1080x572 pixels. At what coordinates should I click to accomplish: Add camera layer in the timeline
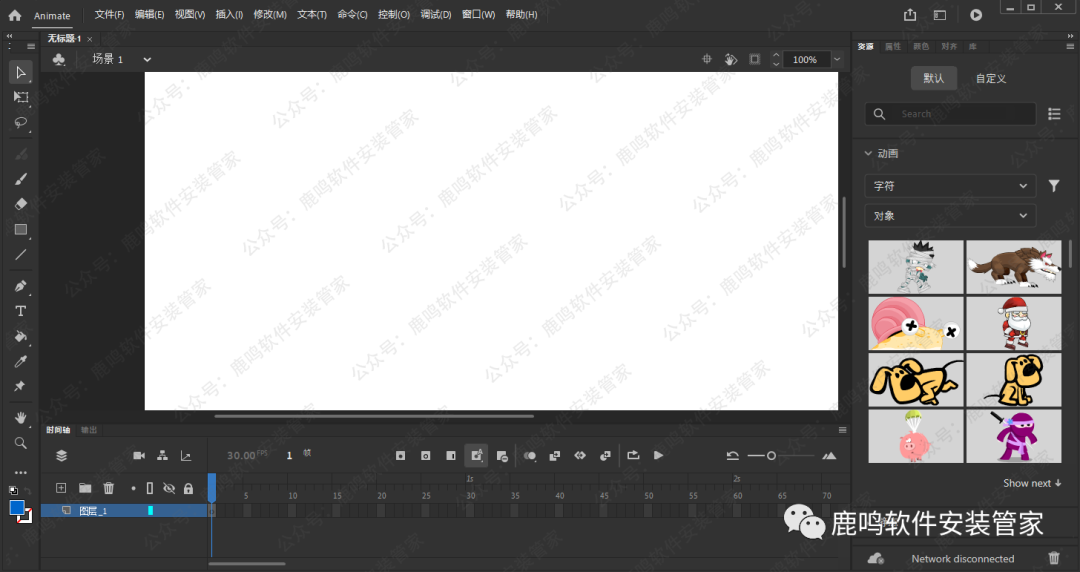tap(139, 456)
